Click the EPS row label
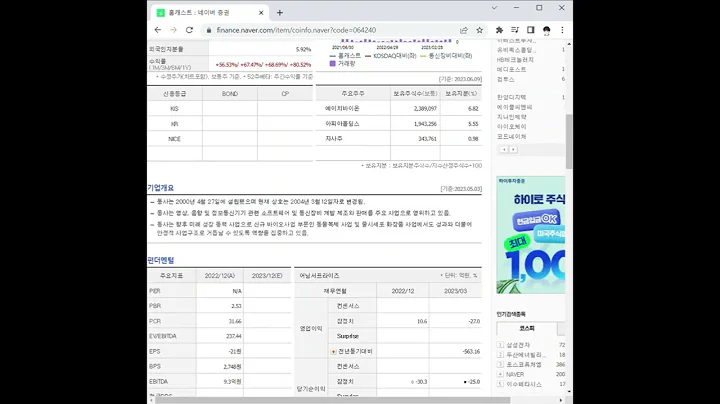The height and width of the screenshot is (404, 720). [x=155, y=351]
